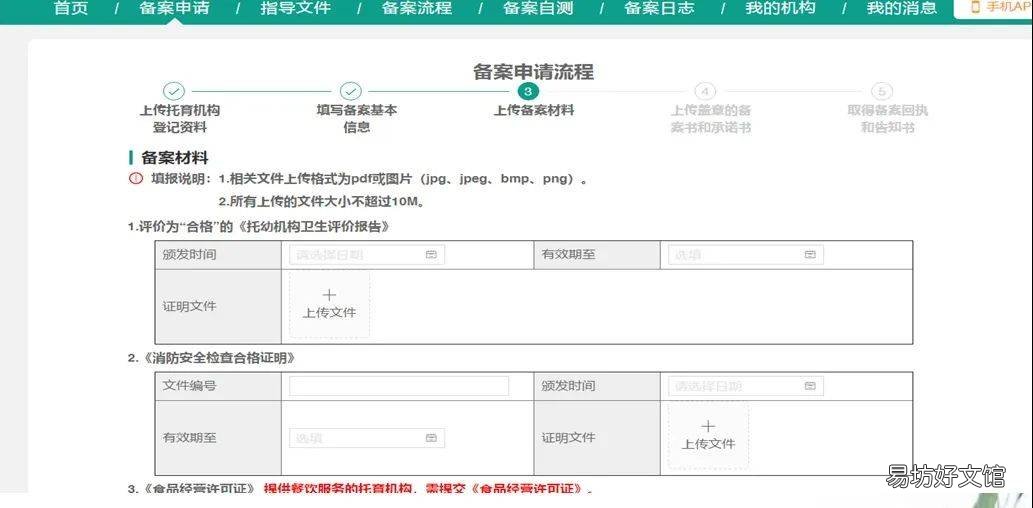View the 备案日志 navigation item

click(x=659, y=9)
